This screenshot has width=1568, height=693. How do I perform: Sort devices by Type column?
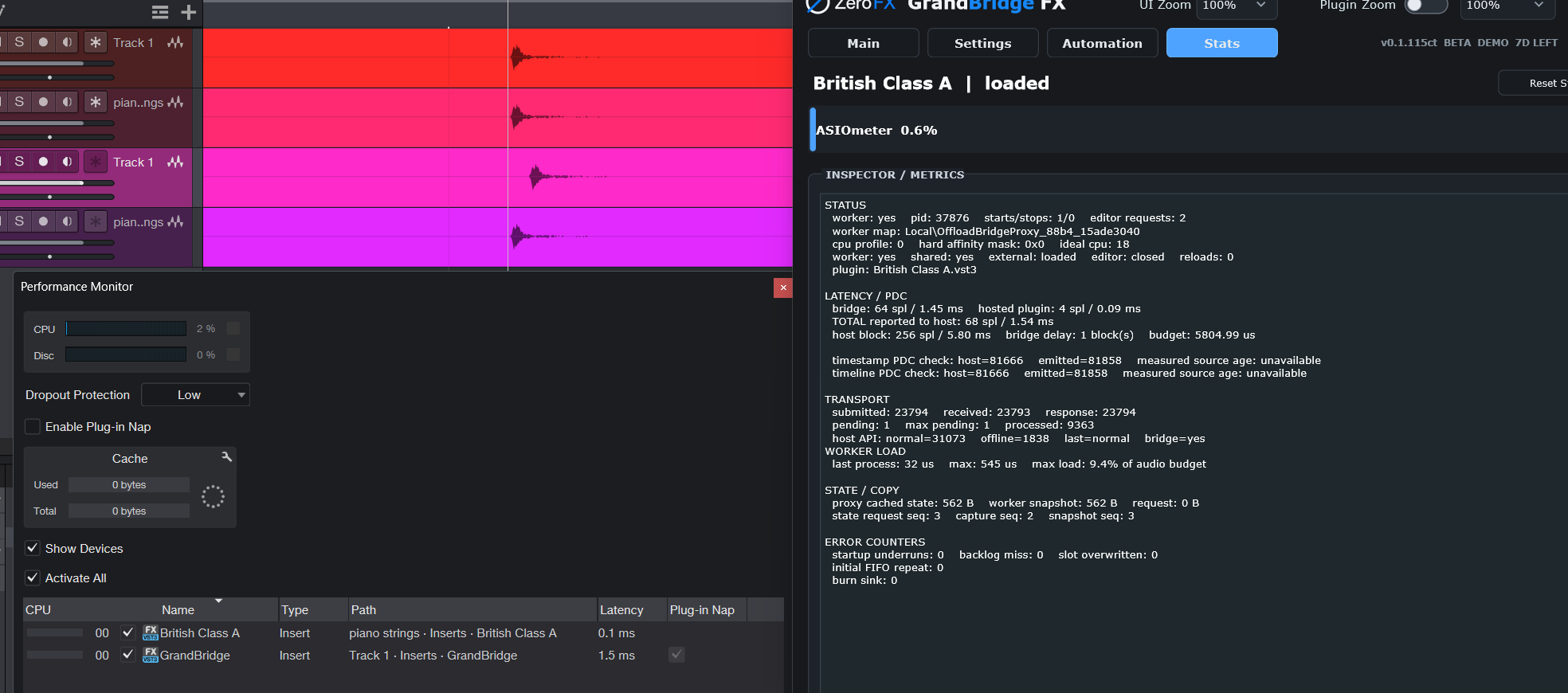click(x=312, y=610)
